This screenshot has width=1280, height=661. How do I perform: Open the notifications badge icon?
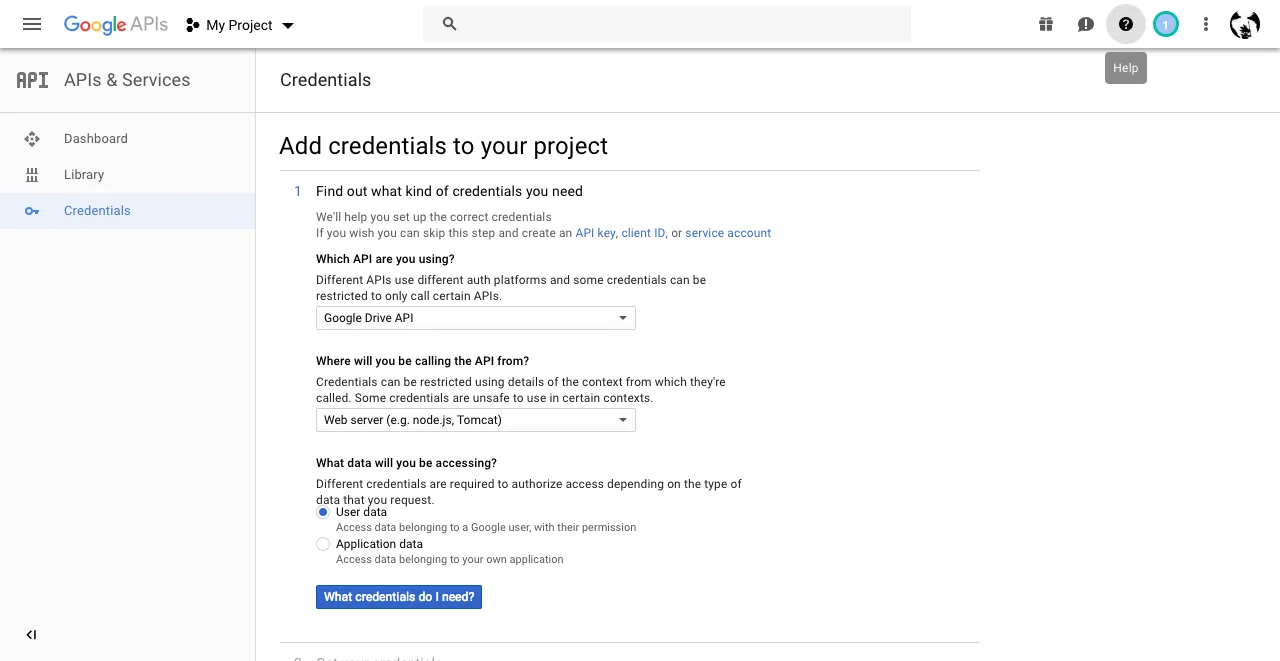1166,24
